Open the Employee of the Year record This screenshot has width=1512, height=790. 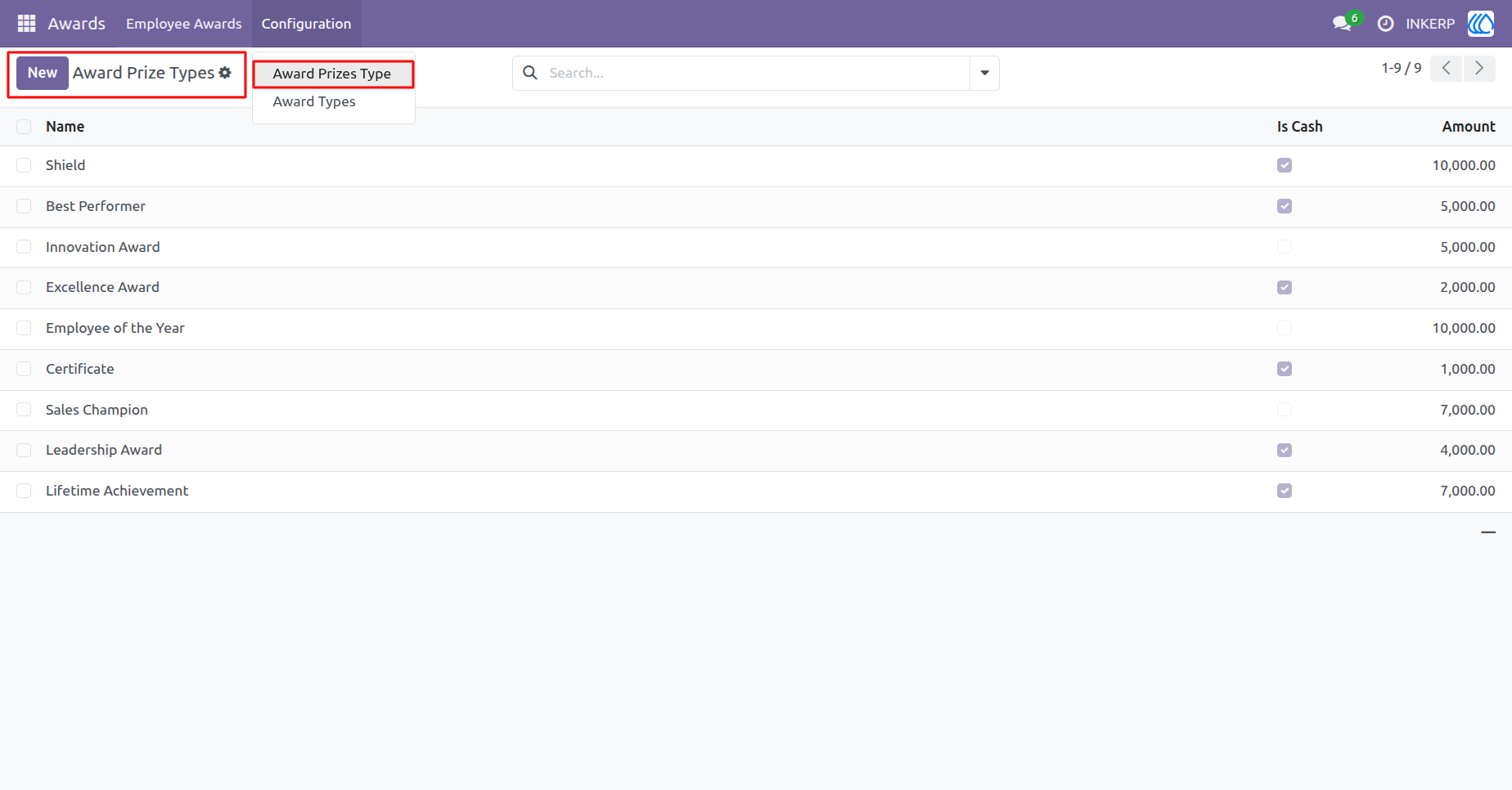(x=115, y=328)
